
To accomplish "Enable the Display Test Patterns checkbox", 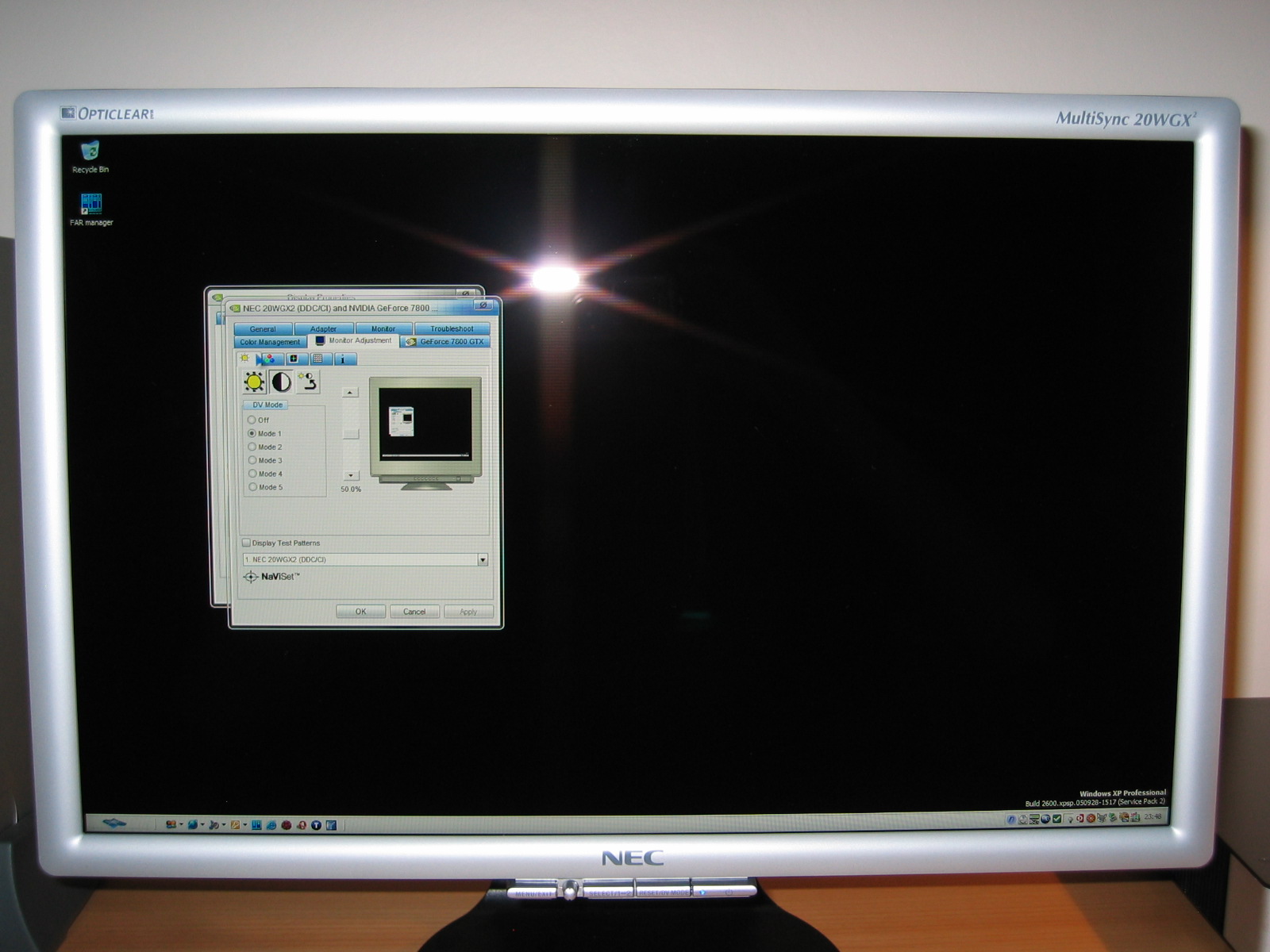I will tap(246, 543).
